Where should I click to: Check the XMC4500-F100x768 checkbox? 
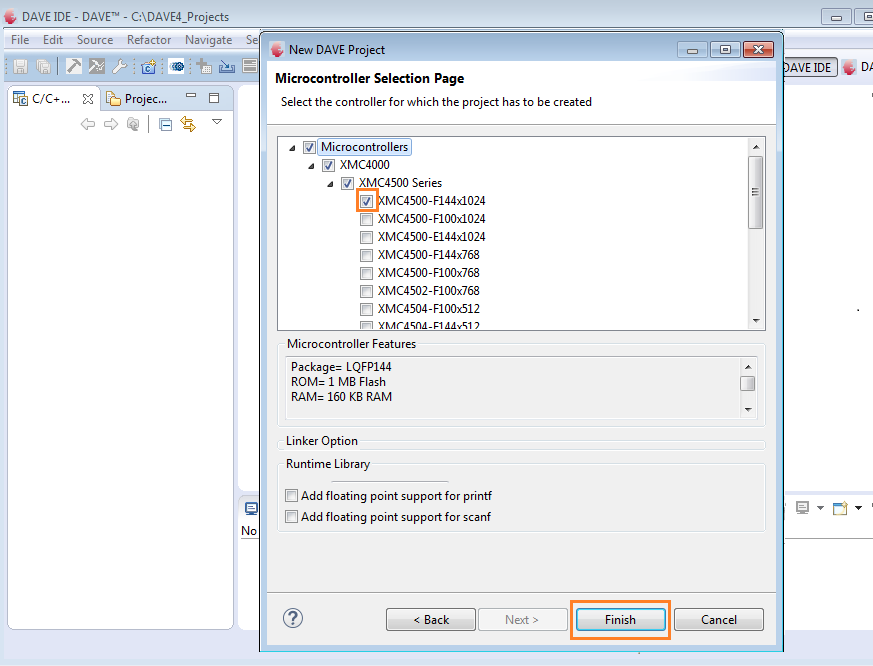pos(366,273)
